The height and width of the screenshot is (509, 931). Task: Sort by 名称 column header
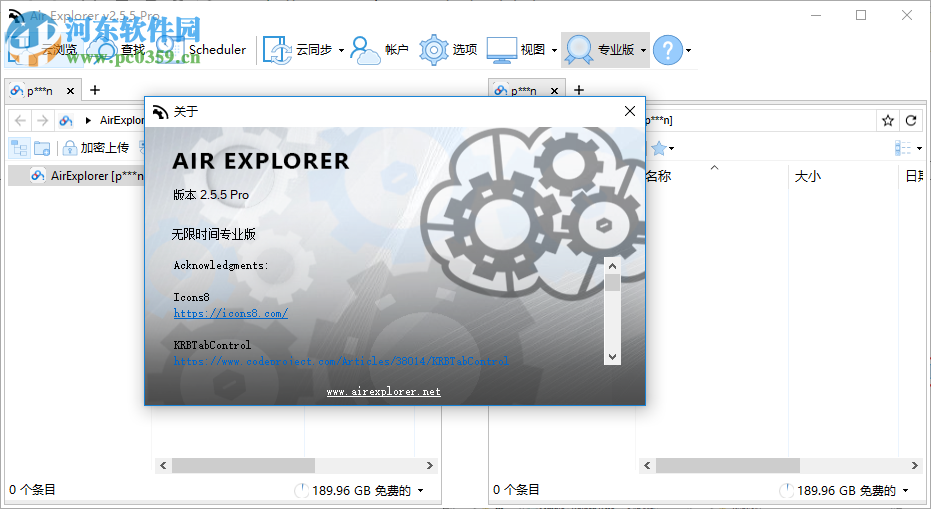658,176
